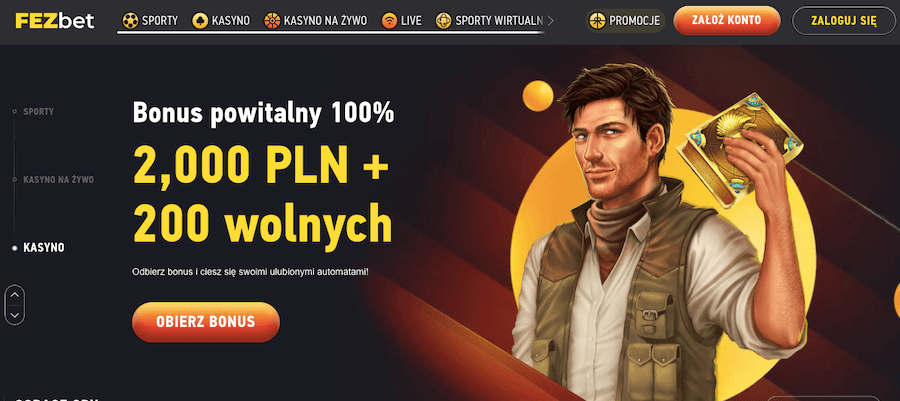This screenshot has height=401, width=900.
Task: Select the Sporty slide indicator dot
Action: (14, 111)
